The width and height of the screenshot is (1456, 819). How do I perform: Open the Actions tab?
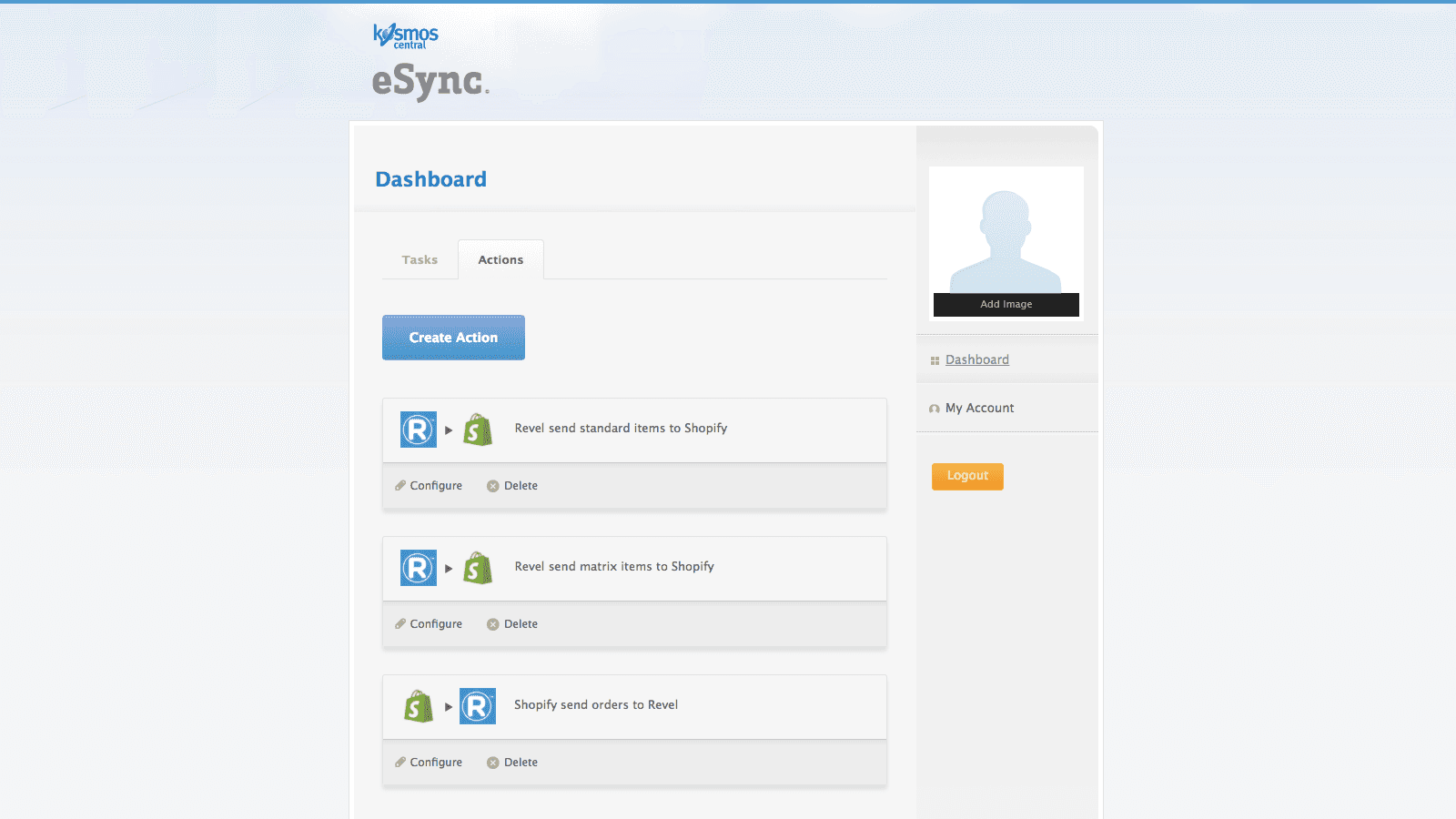[500, 259]
